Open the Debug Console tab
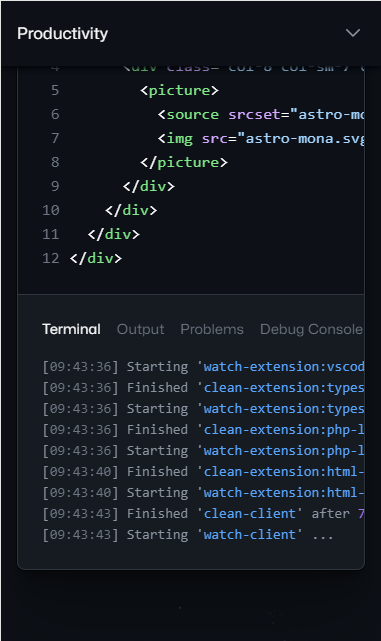Viewport: 381px width, 641px height. 311,329
